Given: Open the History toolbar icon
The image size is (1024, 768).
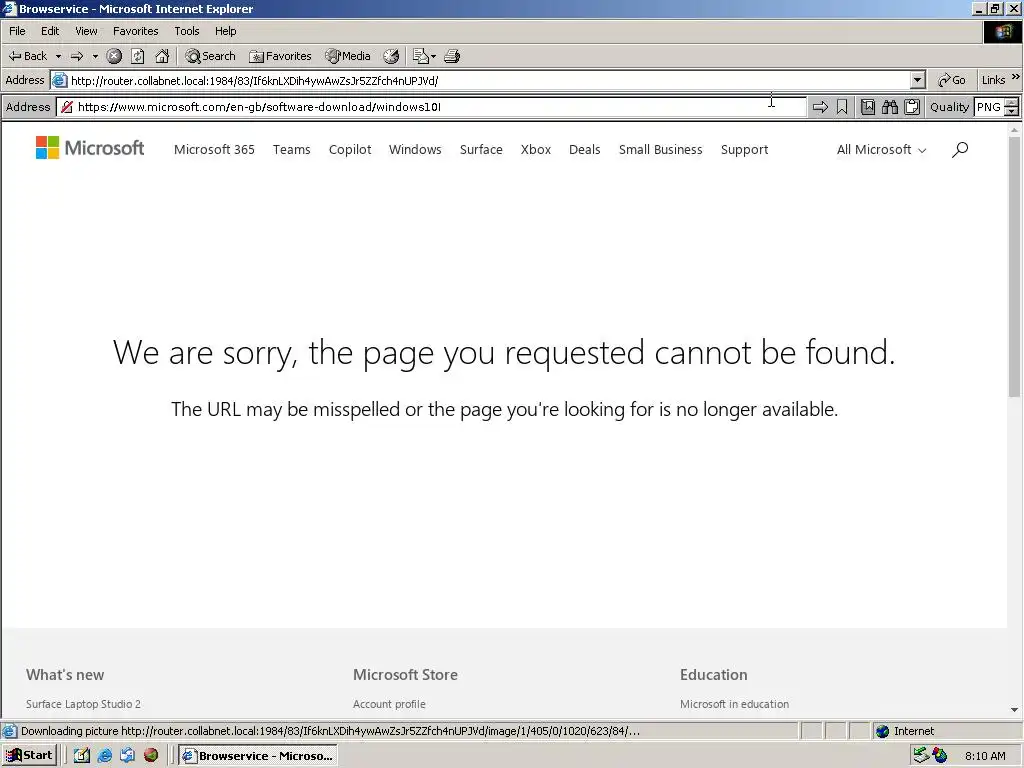Looking at the screenshot, I should click(x=391, y=56).
